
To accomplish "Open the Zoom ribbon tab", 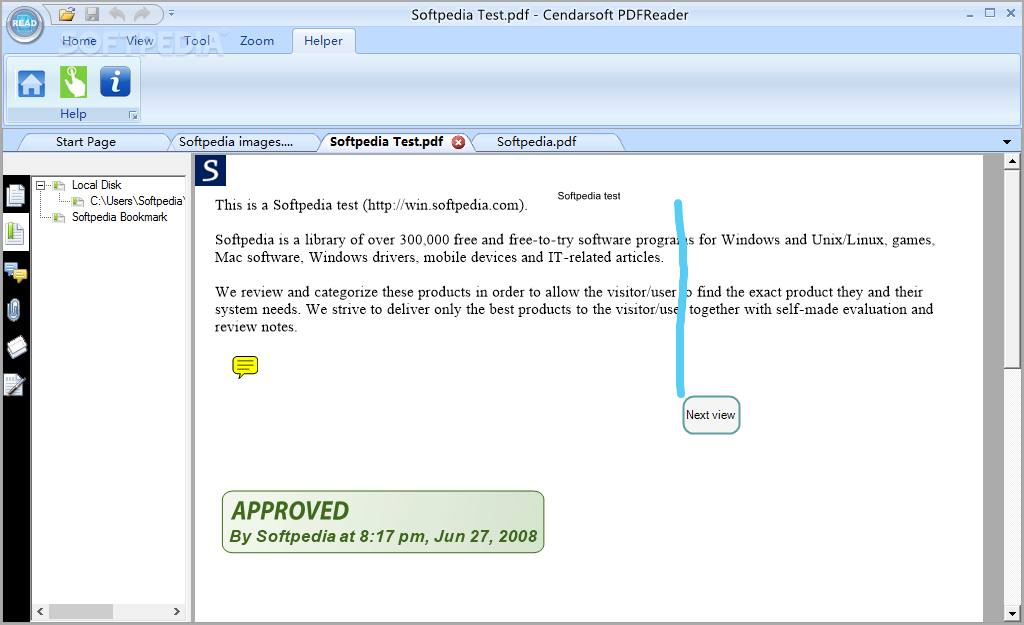I will coord(257,40).
